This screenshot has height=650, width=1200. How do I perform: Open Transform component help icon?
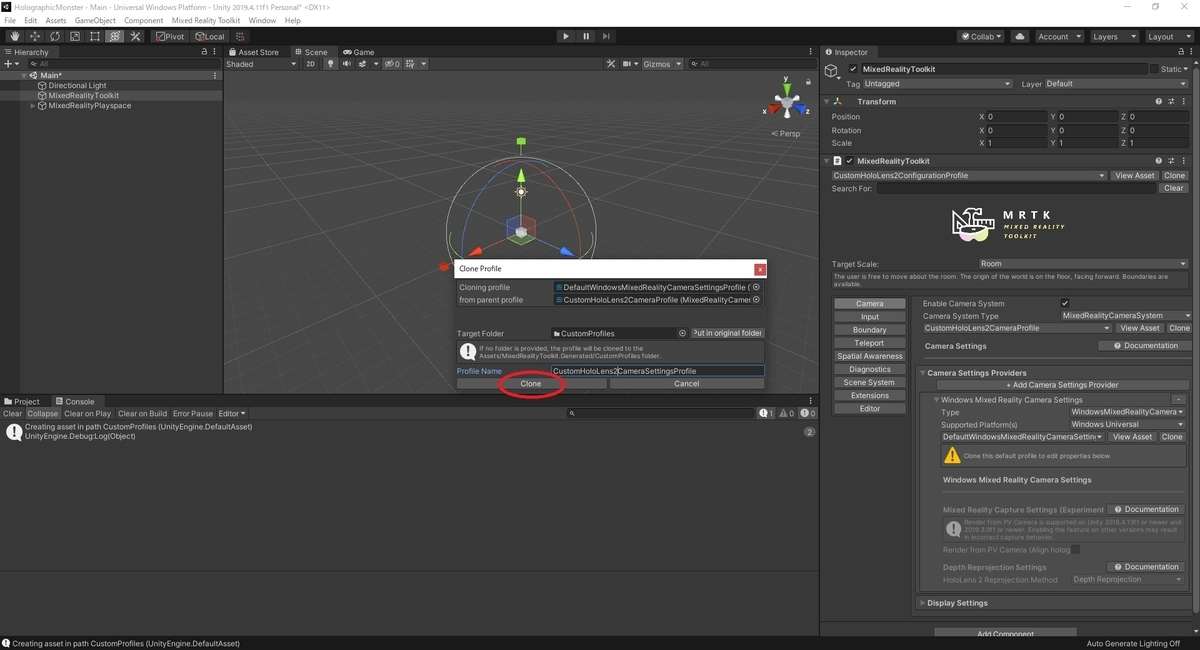point(1159,101)
